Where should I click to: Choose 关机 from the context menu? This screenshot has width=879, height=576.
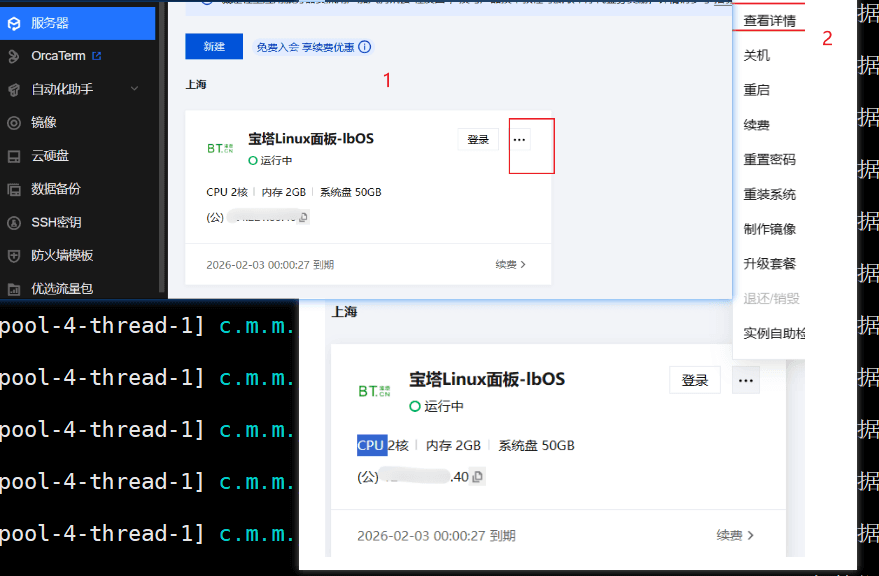(756, 56)
